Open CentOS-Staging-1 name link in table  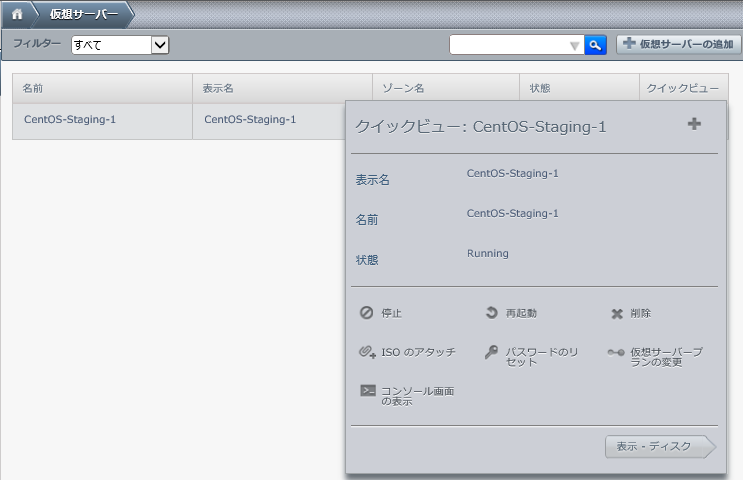[70, 119]
